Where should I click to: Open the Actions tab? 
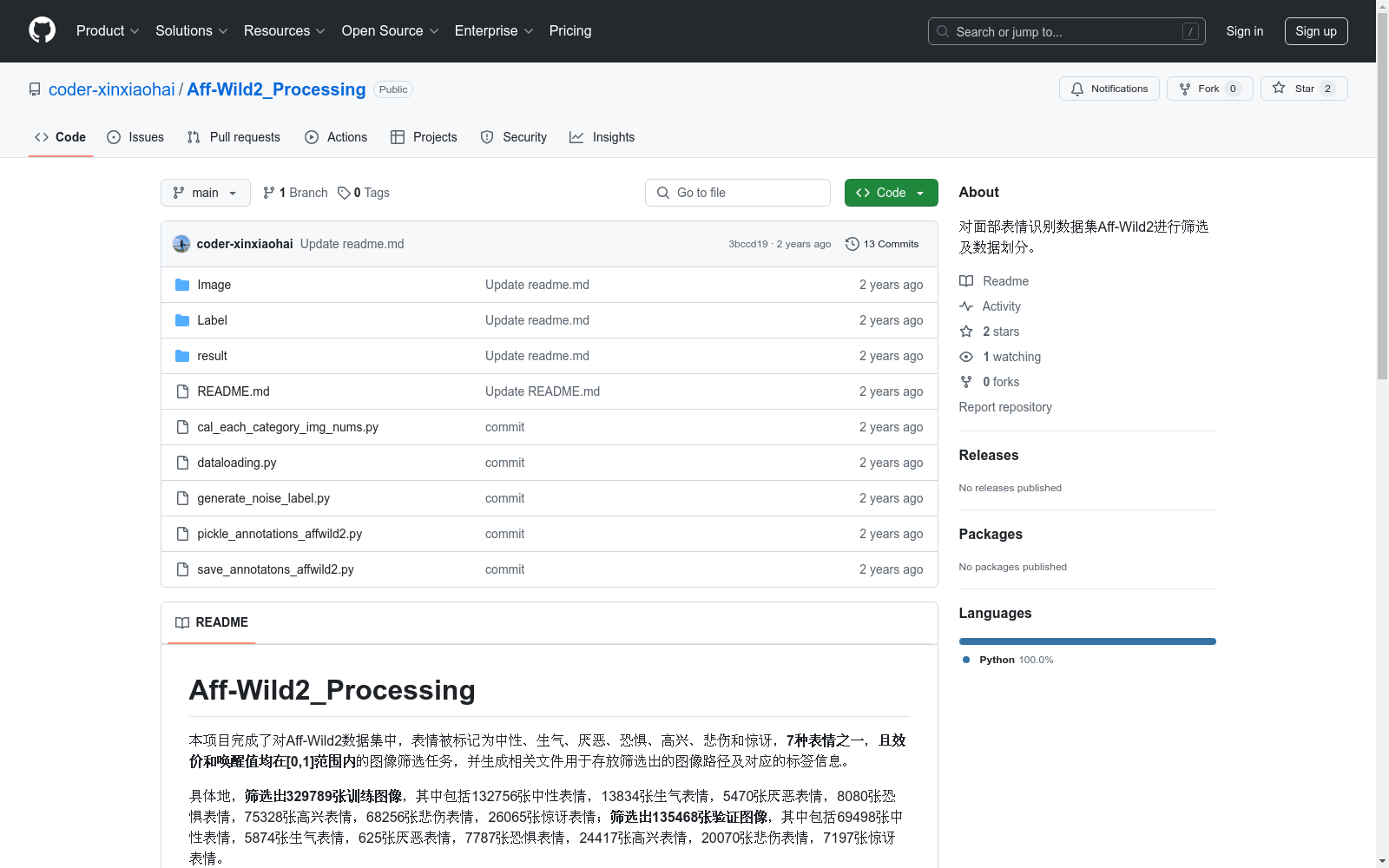[336, 137]
